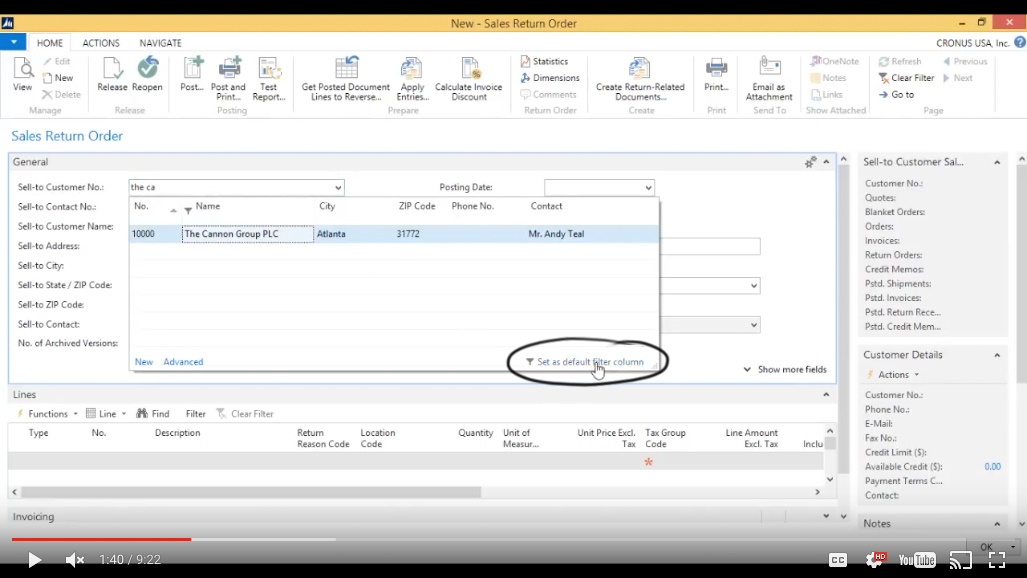The width and height of the screenshot is (1027, 578).
Task: Switch to the ACTIONS ribbon tab
Action: (x=101, y=43)
